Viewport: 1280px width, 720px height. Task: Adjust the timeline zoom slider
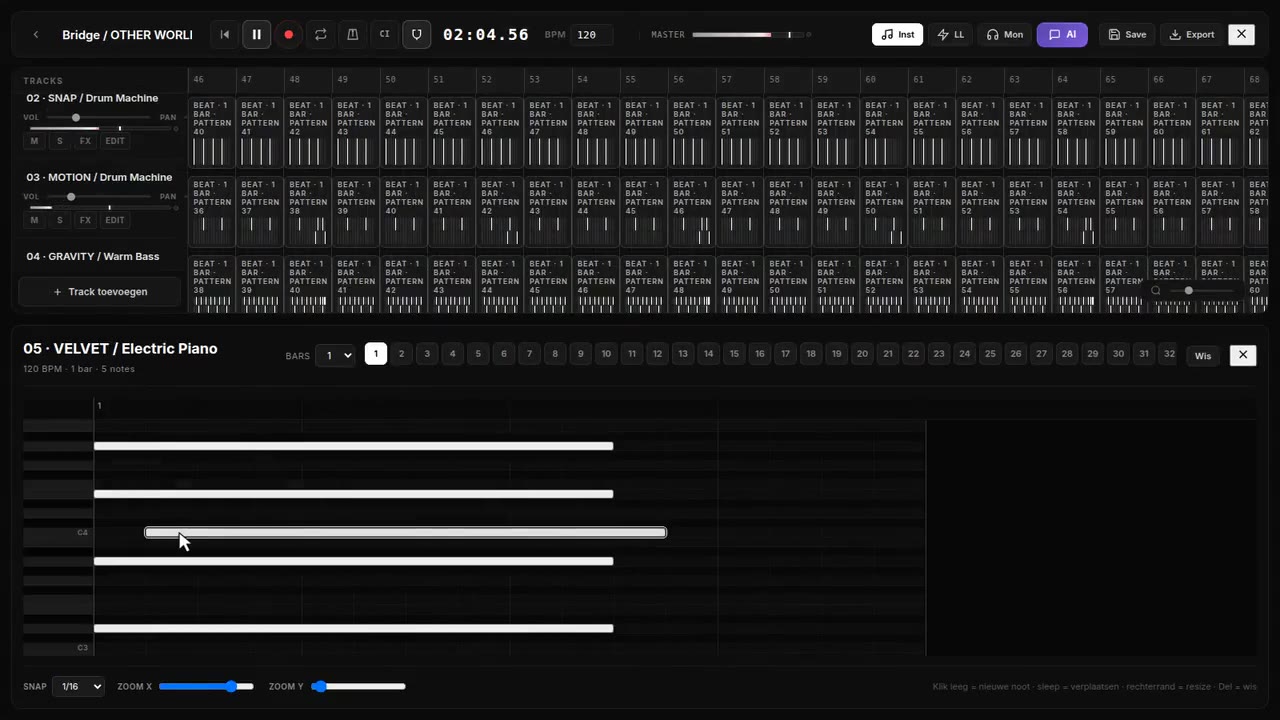click(1201, 291)
